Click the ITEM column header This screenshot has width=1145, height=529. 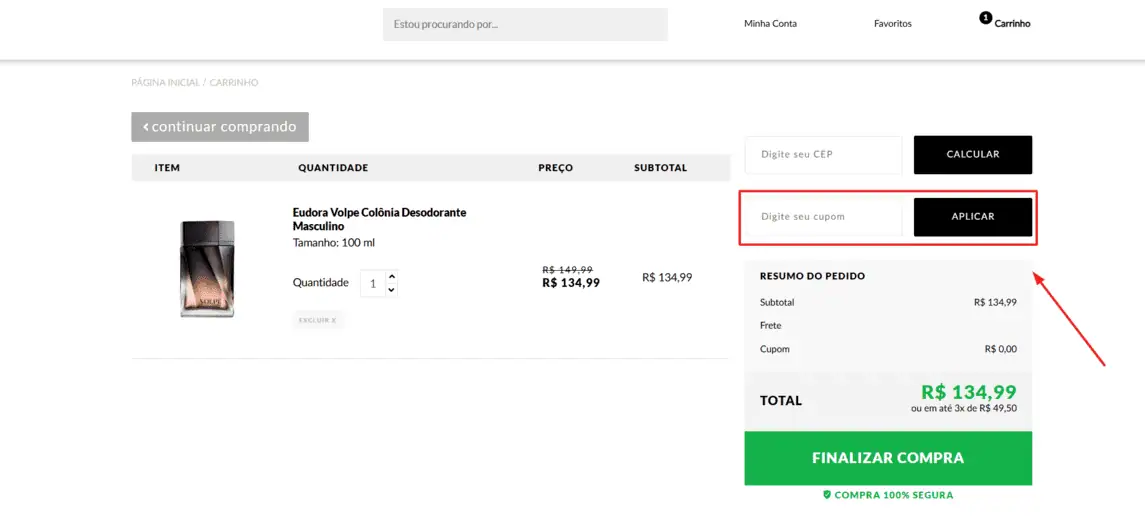tap(167, 168)
